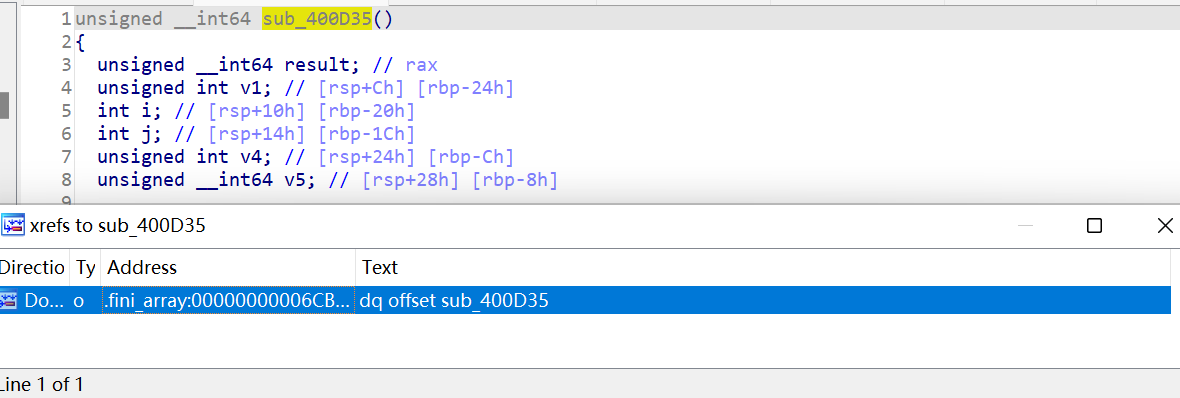Minimize the xrefs to sub_400D35 window
This screenshot has width=1180, height=398.
[x=1025, y=225]
